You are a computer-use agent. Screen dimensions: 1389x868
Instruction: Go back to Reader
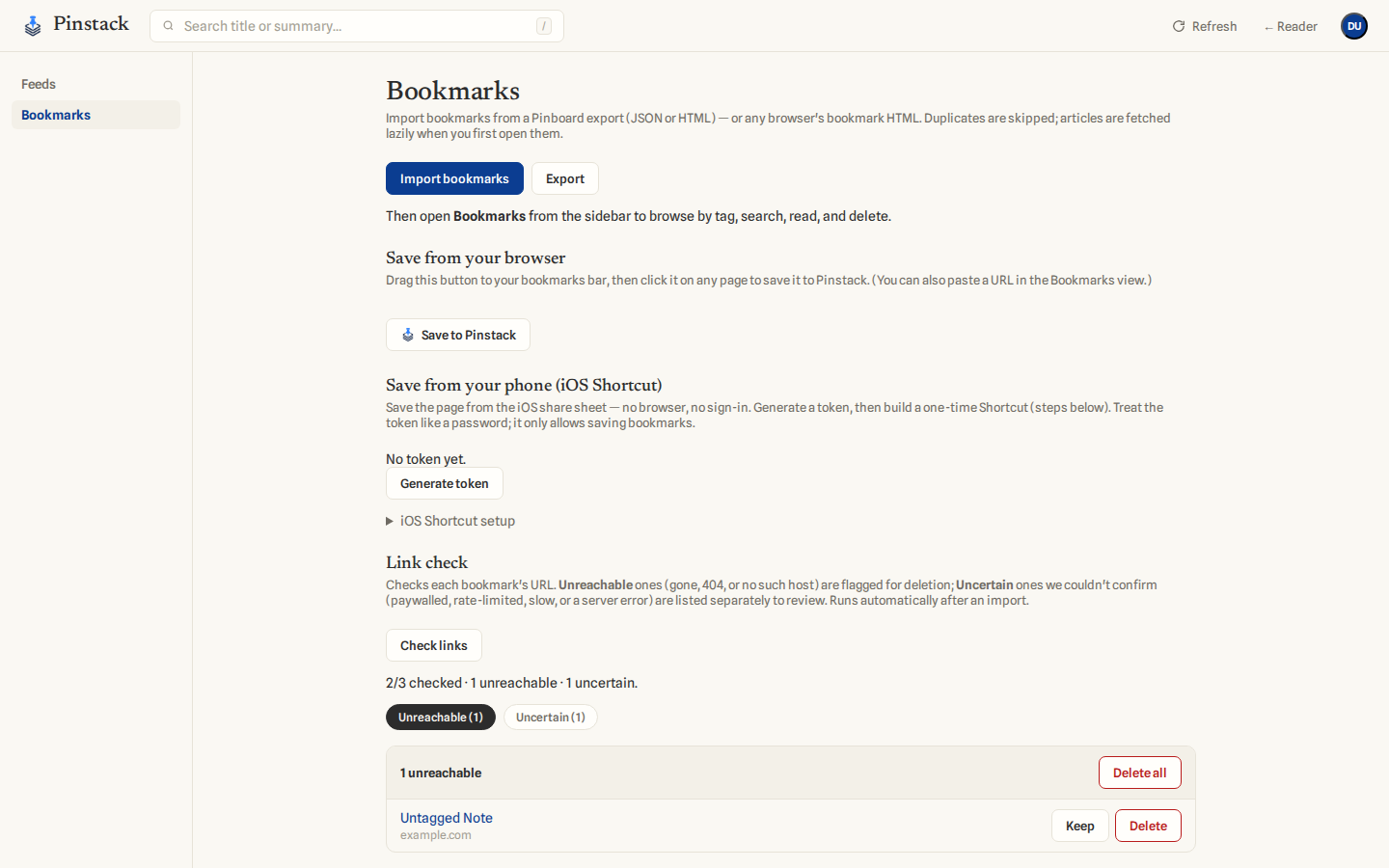pyautogui.click(x=1291, y=26)
